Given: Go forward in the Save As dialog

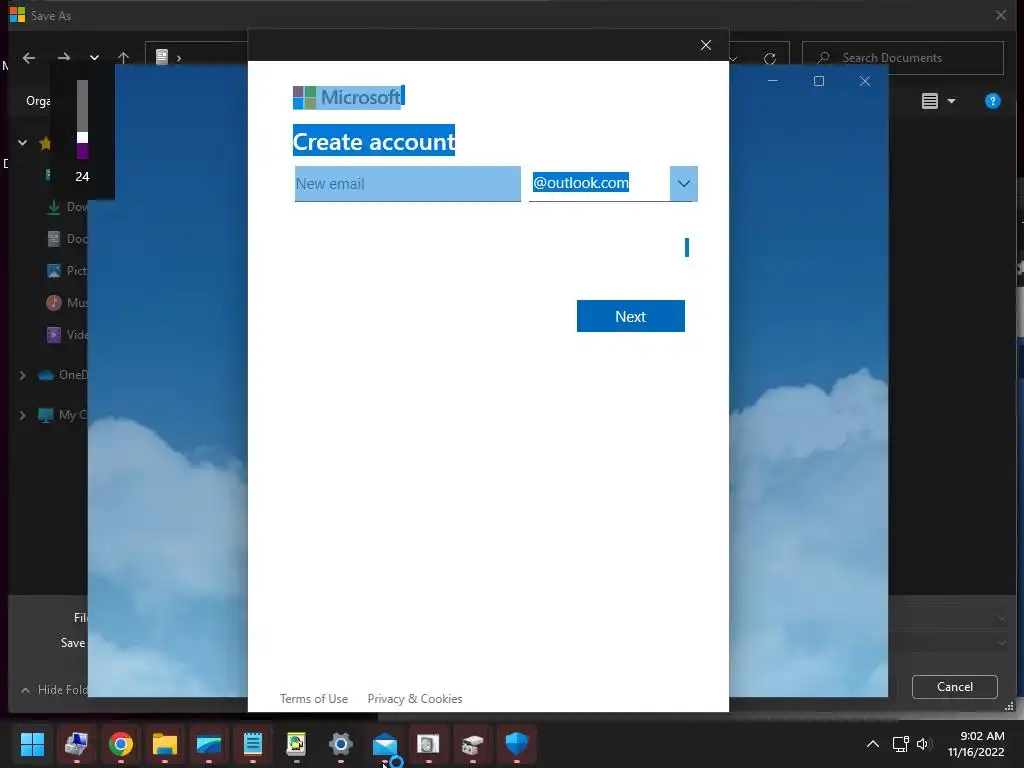Looking at the screenshot, I should pyautogui.click(x=63, y=58).
